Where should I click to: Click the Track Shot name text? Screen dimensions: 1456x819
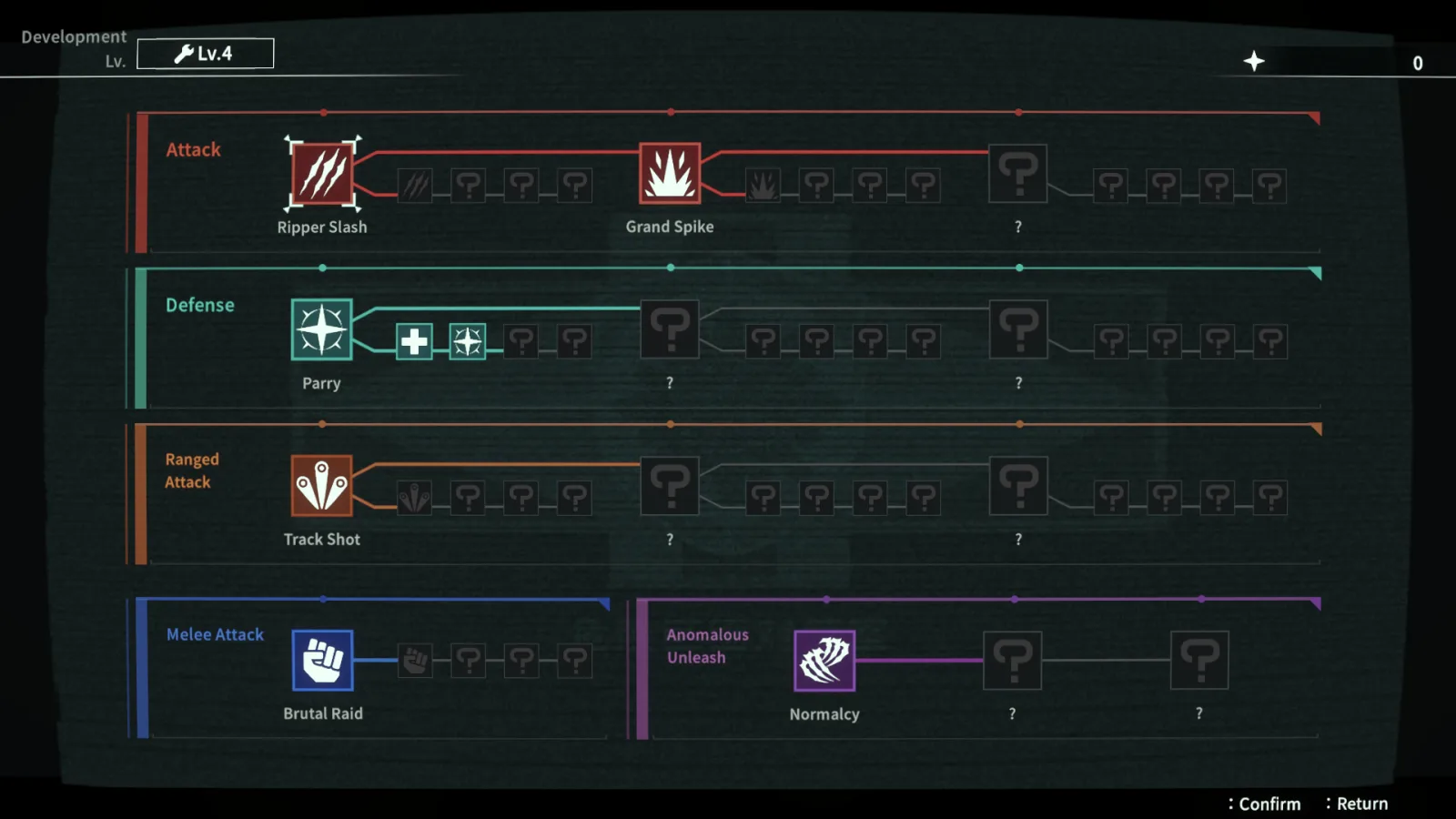tap(322, 539)
